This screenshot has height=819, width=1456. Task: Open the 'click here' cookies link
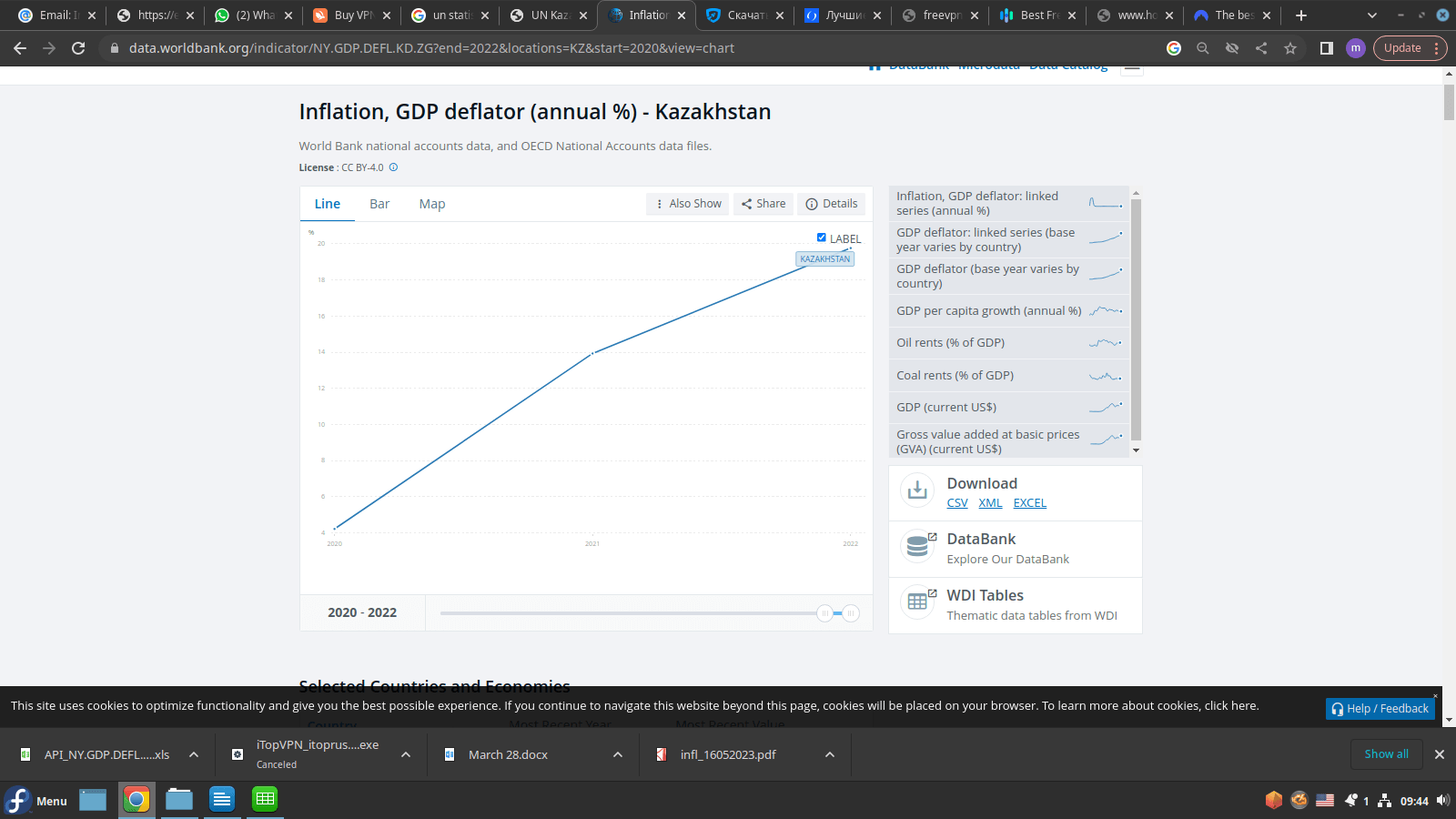pos(1231,706)
